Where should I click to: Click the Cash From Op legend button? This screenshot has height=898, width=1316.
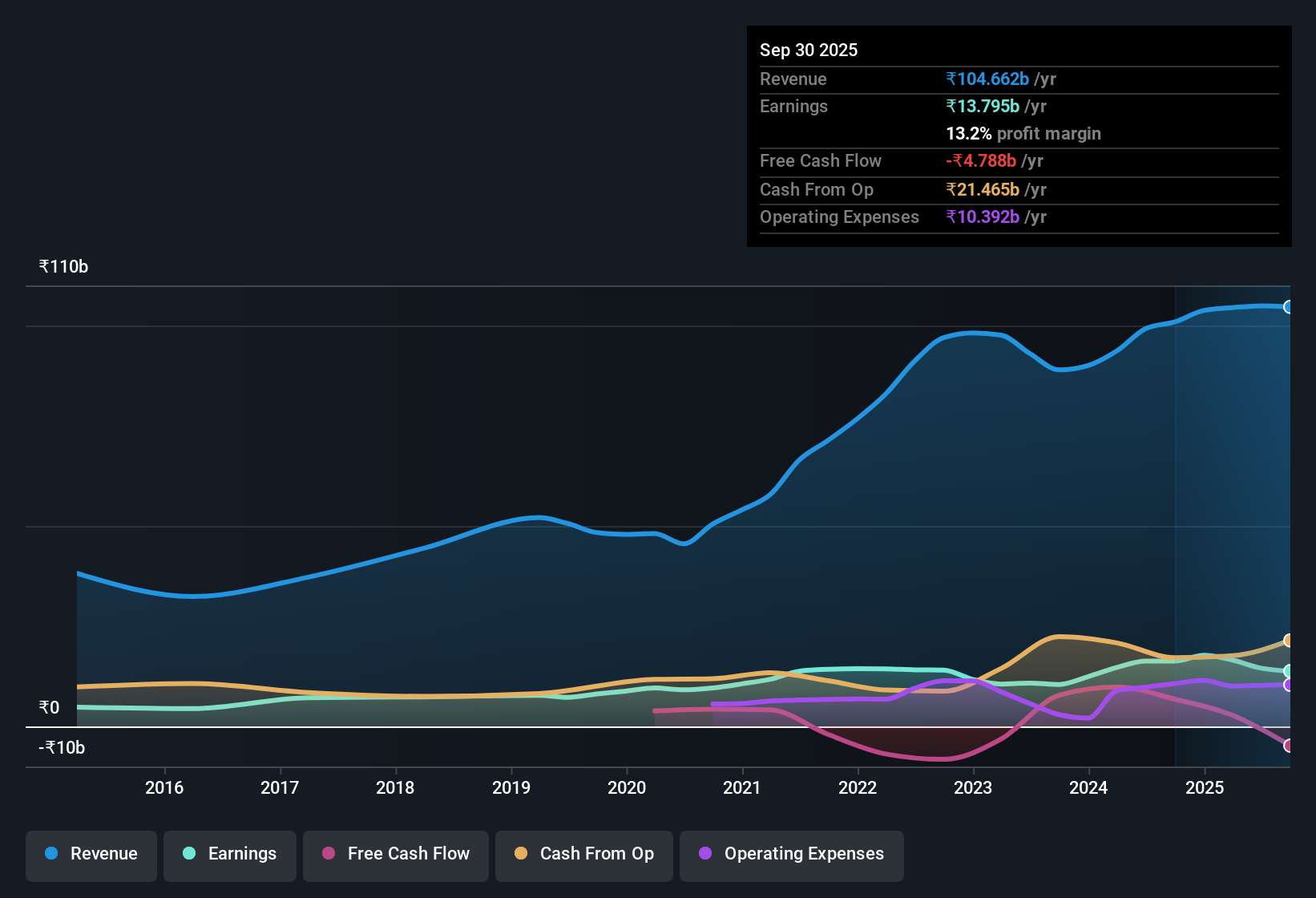(583, 855)
